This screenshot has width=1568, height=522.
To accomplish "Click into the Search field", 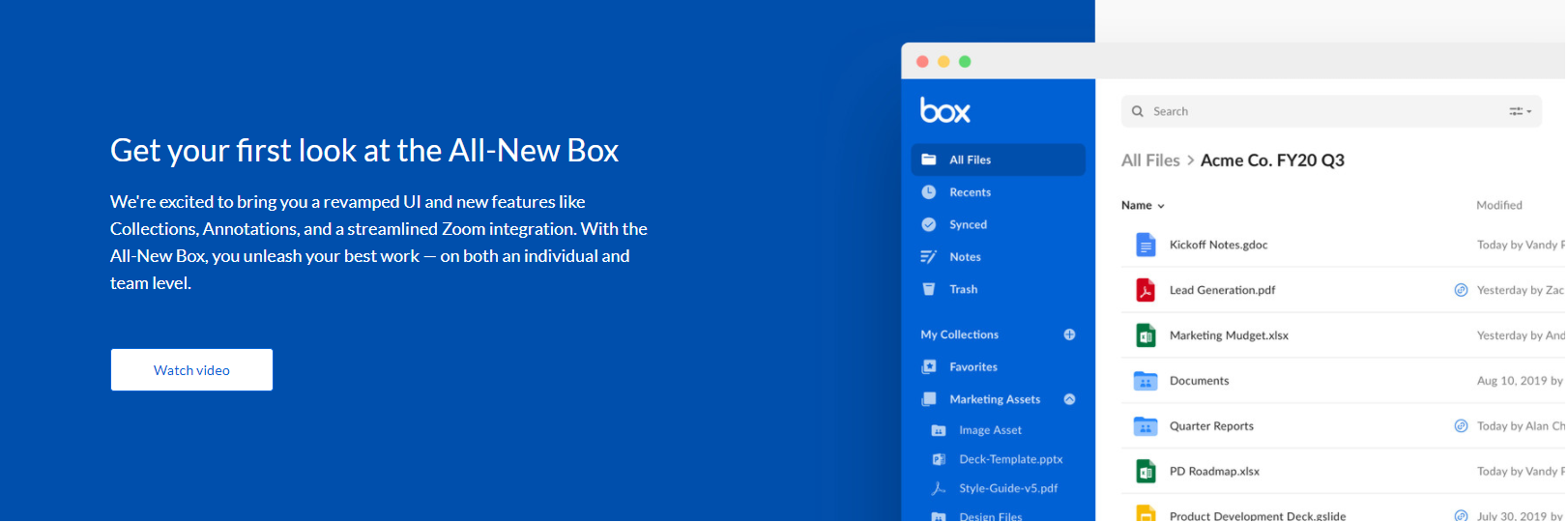I will pyautogui.click(x=1330, y=111).
